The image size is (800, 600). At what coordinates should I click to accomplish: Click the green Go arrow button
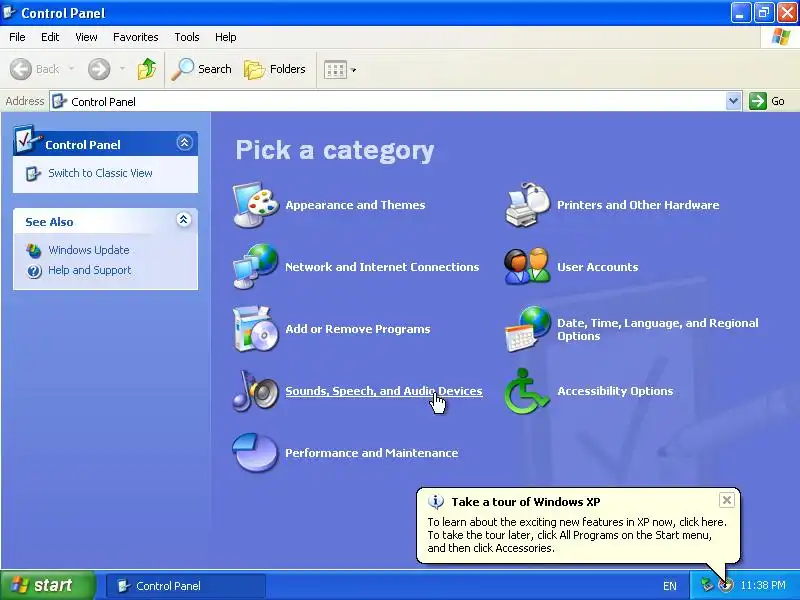[758, 101]
